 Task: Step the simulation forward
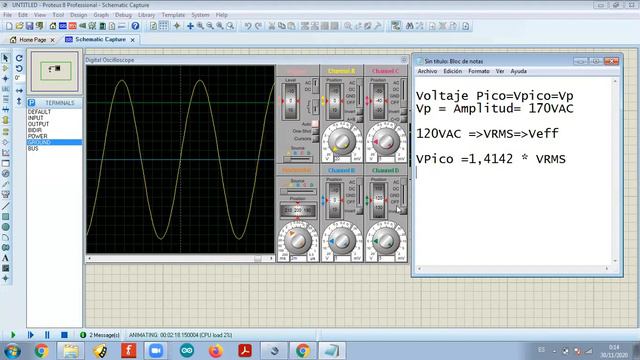pyautogui.click(x=31, y=335)
